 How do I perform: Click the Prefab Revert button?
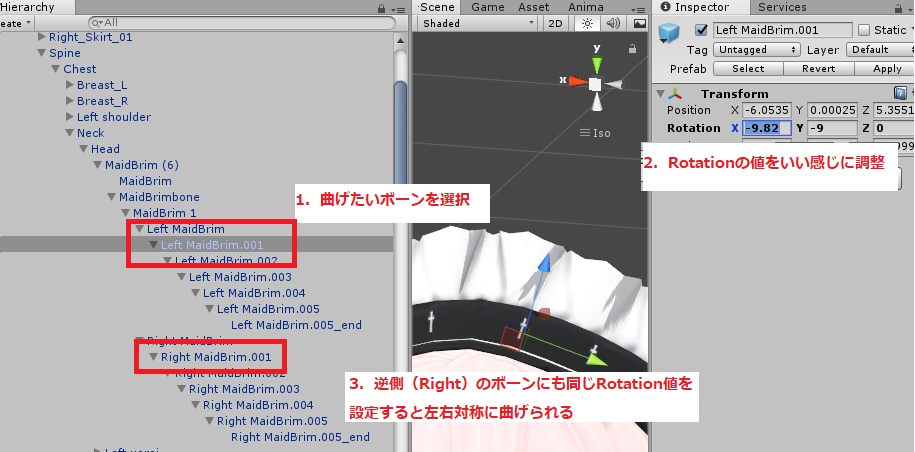tap(819, 69)
